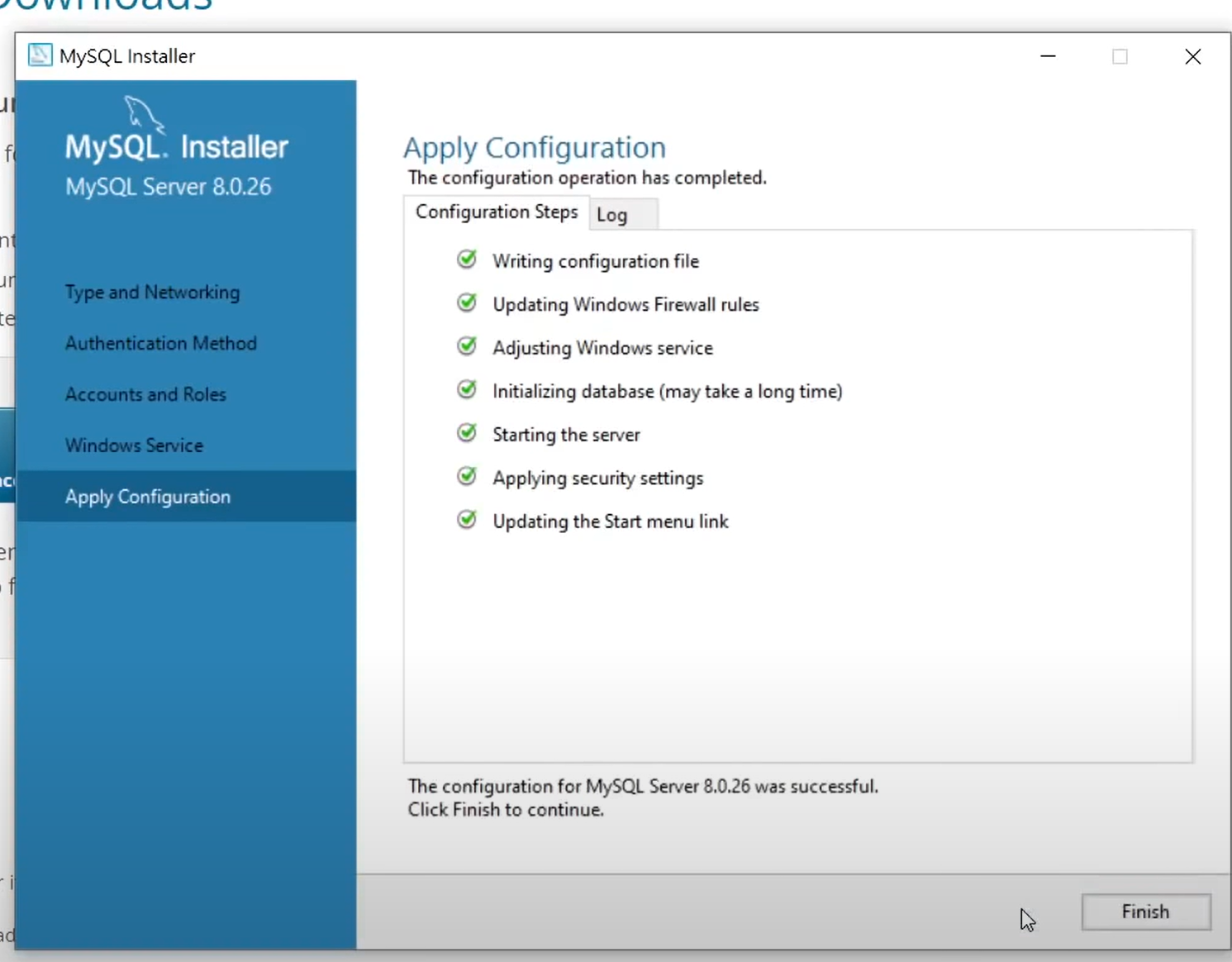The width and height of the screenshot is (1232, 962).
Task: Click the 'Updating Windows Firewall rules' text
Action: click(x=626, y=305)
